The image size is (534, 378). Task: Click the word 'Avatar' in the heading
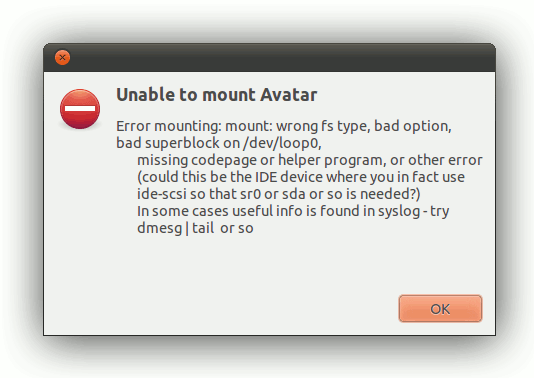[289, 95]
